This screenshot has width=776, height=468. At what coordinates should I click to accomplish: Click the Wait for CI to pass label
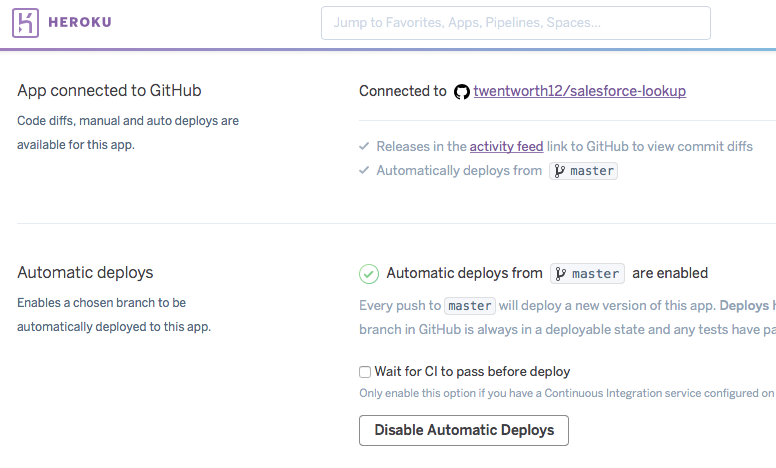pyautogui.click(x=472, y=372)
